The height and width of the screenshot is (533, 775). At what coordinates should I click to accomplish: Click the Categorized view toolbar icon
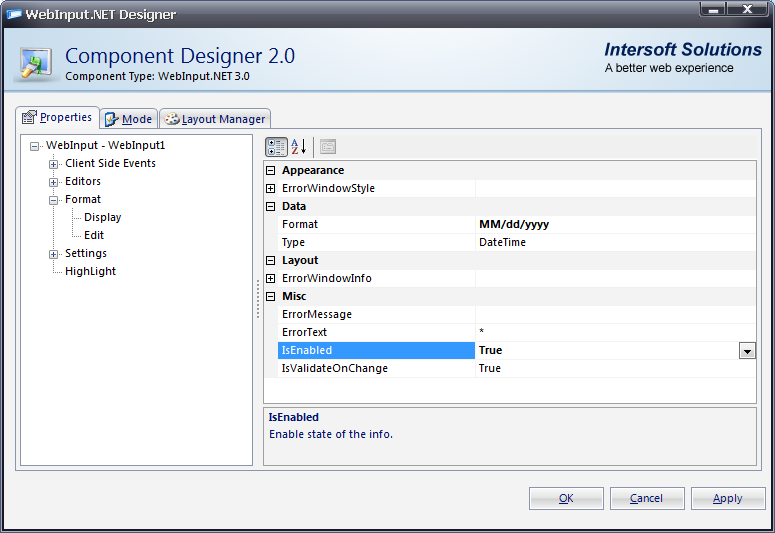point(276,147)
